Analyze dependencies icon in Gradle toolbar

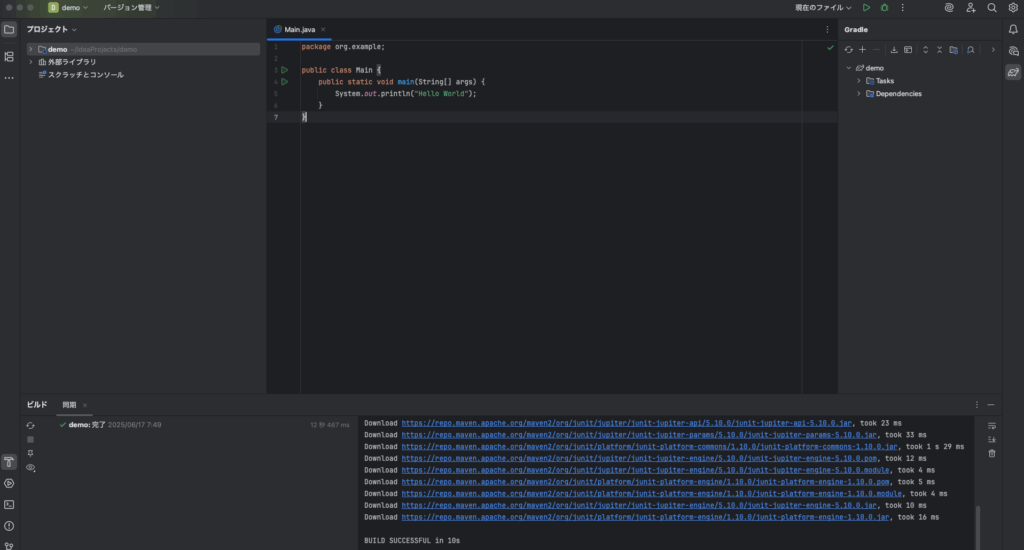970,50
